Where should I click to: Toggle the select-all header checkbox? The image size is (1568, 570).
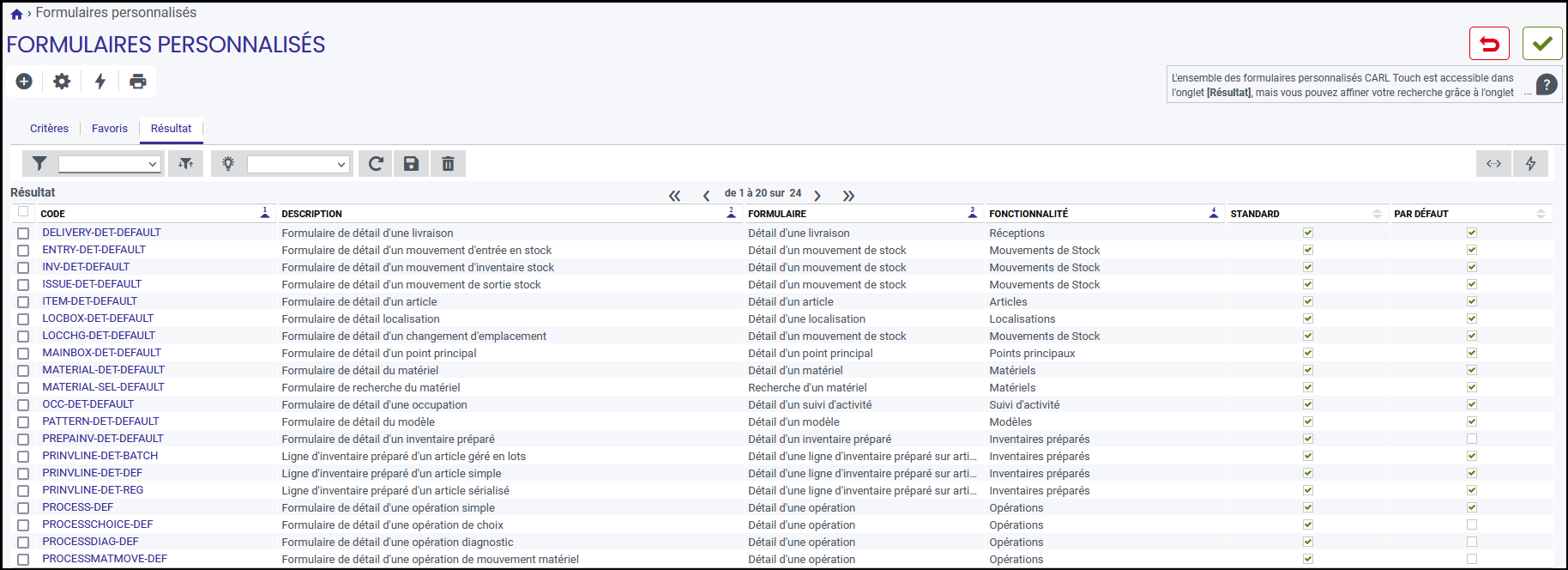pos(23,211)
